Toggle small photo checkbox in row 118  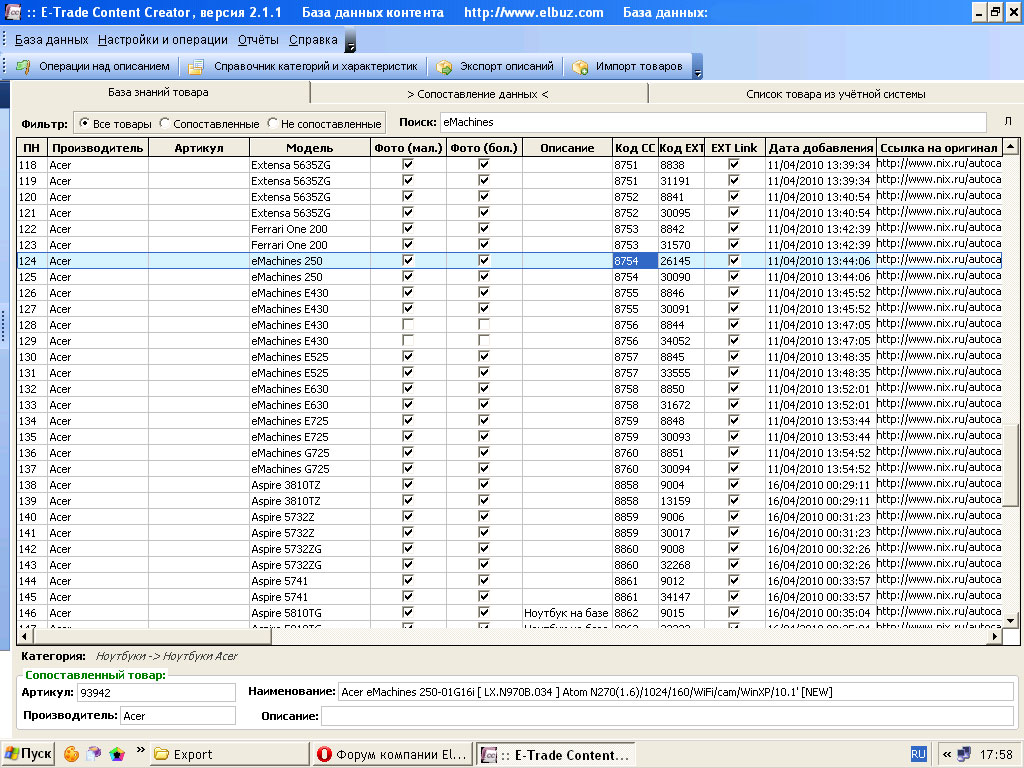pos(408,165)
